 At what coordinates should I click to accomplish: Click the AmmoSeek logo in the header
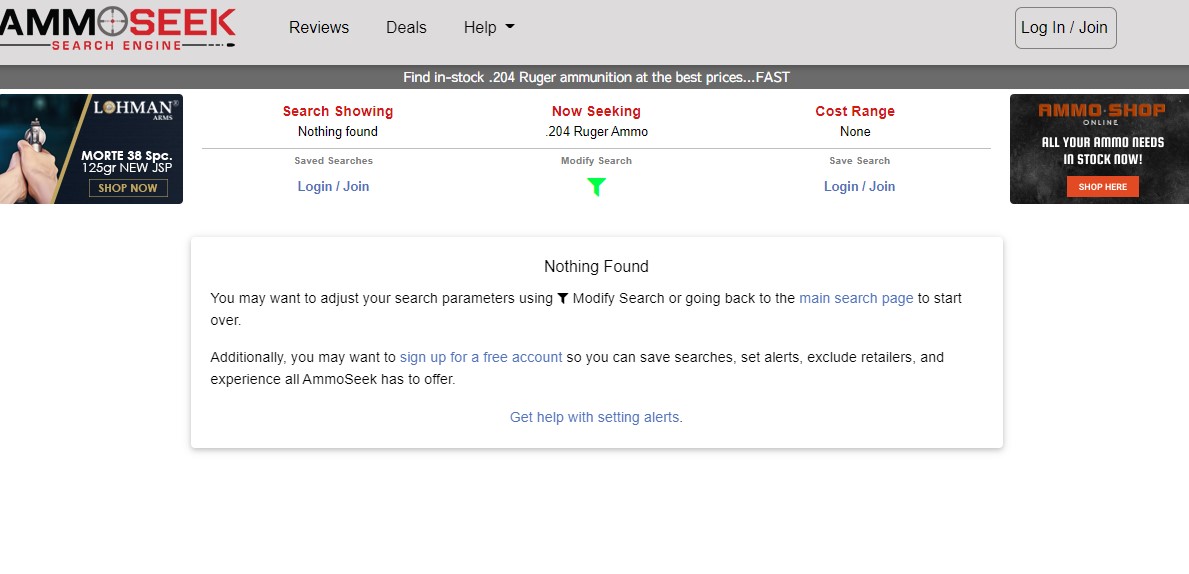pos(117,28)
